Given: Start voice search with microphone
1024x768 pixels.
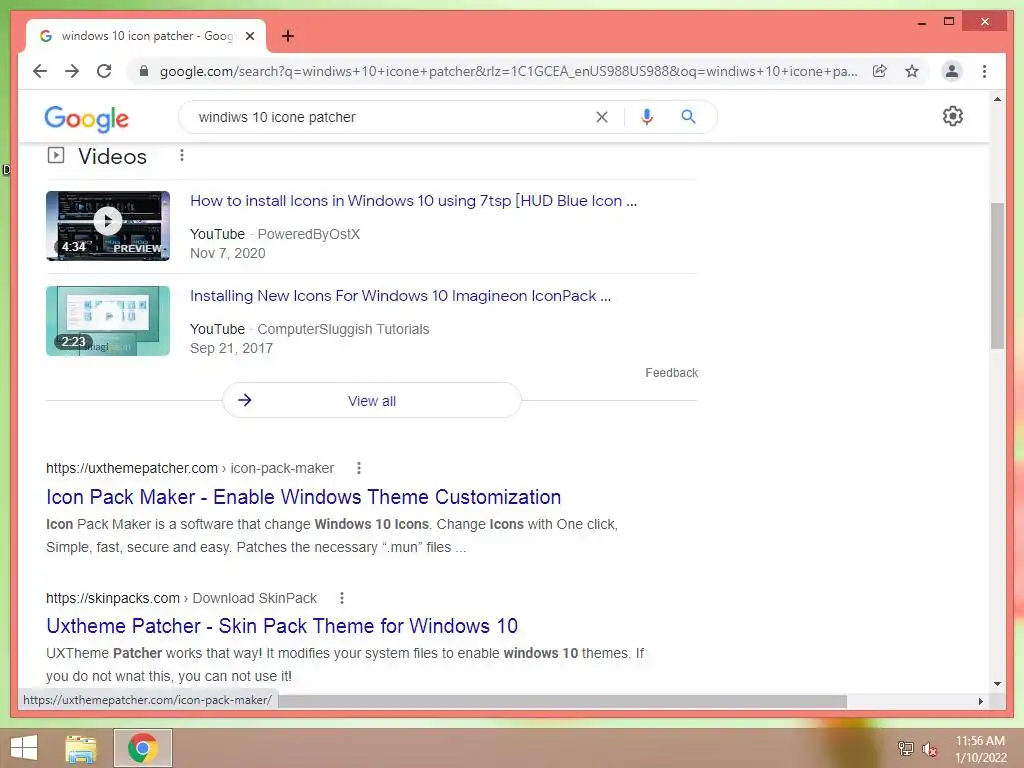Looking at the screenshot, I should pos(647,117).
